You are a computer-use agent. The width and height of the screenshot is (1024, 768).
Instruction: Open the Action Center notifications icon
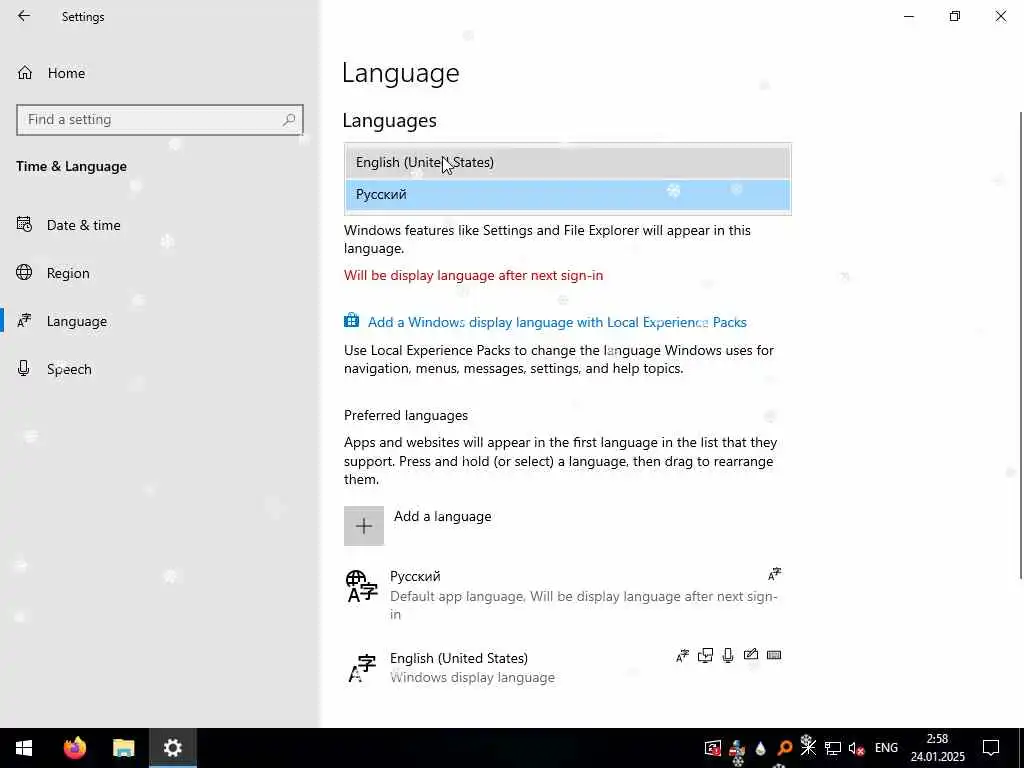point(991,748)
